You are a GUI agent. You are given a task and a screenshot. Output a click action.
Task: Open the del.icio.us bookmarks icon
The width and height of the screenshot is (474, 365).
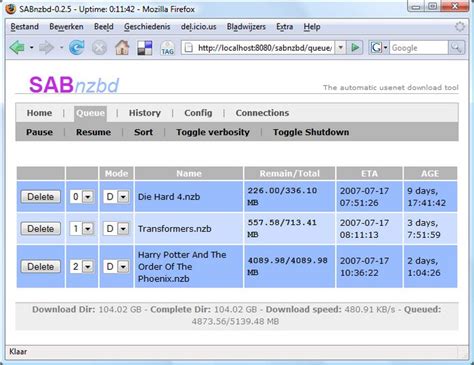tap(145, 48)
